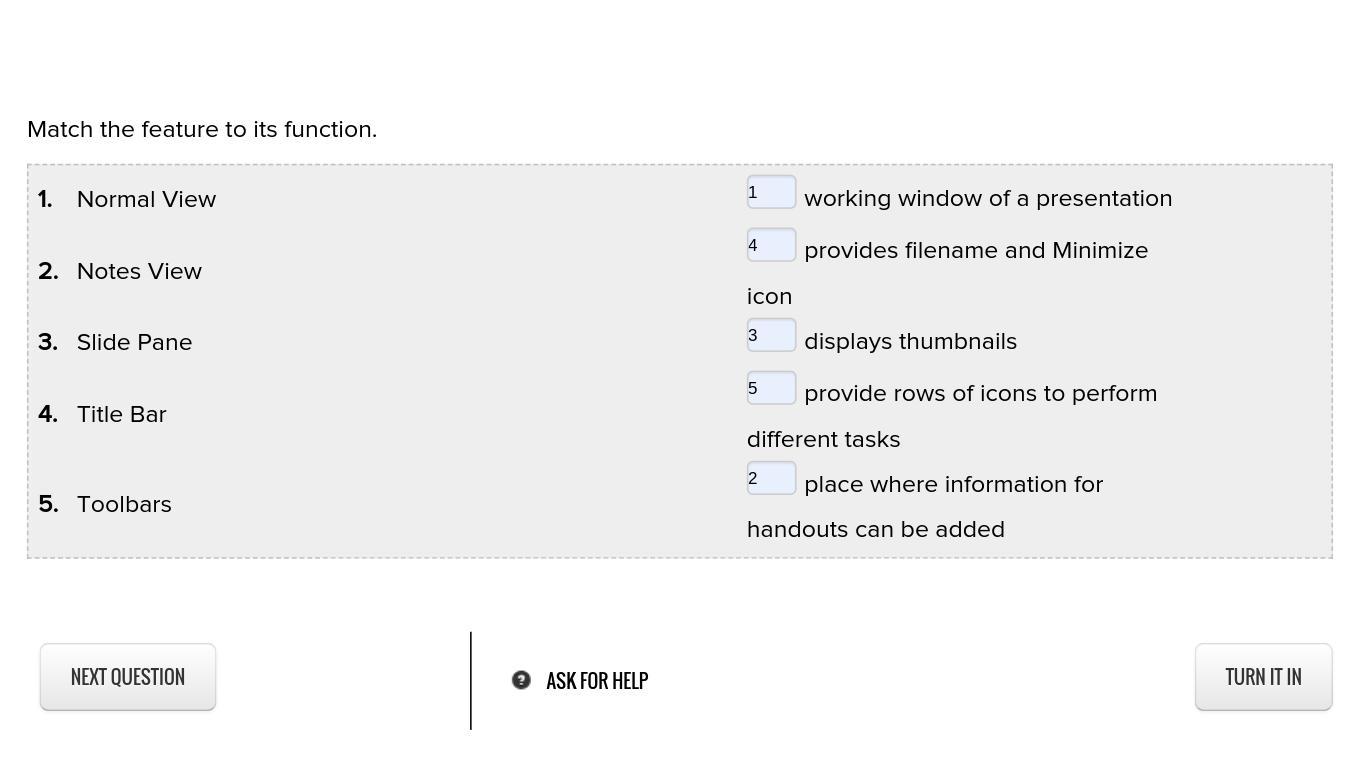Click the Ask For Help link text
This screenshot has height=768, width=1366.
click(x=597, y=681)
